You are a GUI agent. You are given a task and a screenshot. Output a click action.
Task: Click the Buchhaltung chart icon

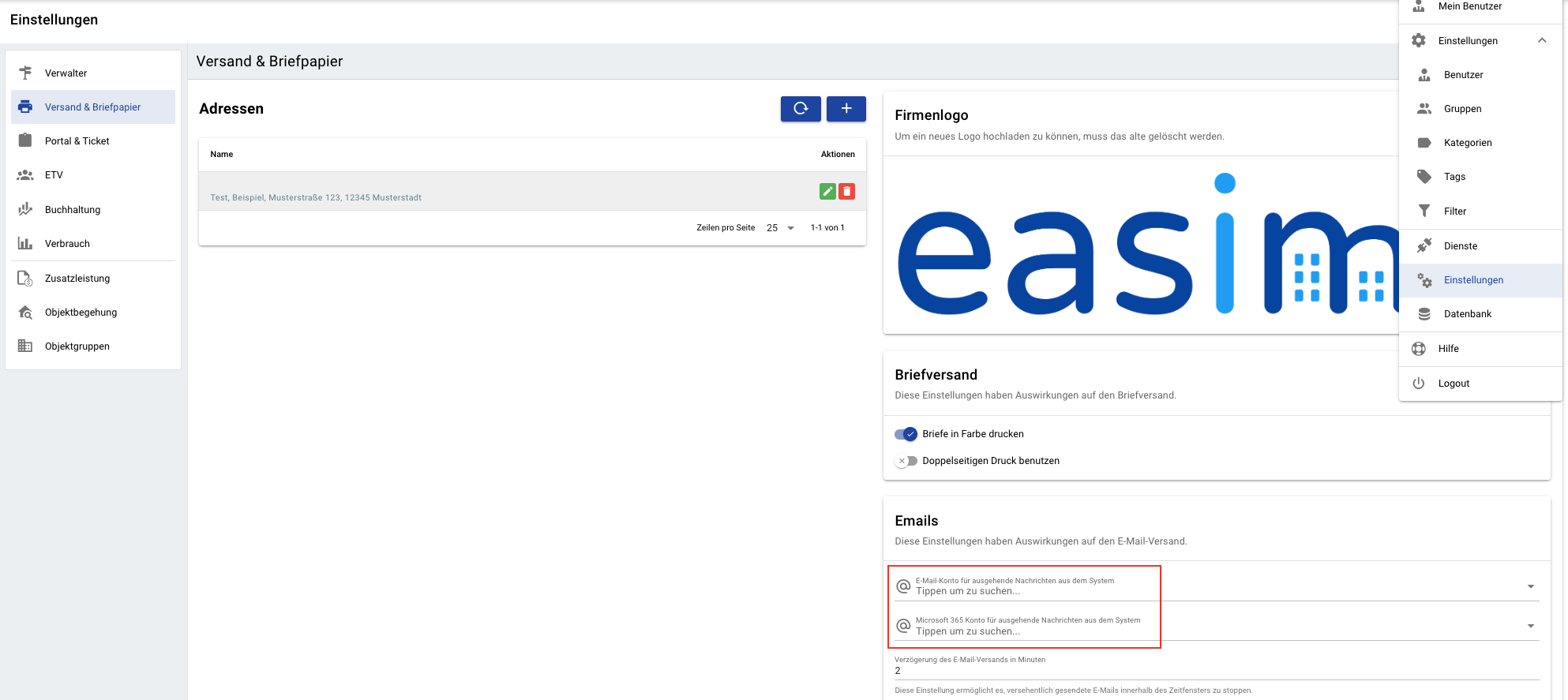click(x=25, y=209)
